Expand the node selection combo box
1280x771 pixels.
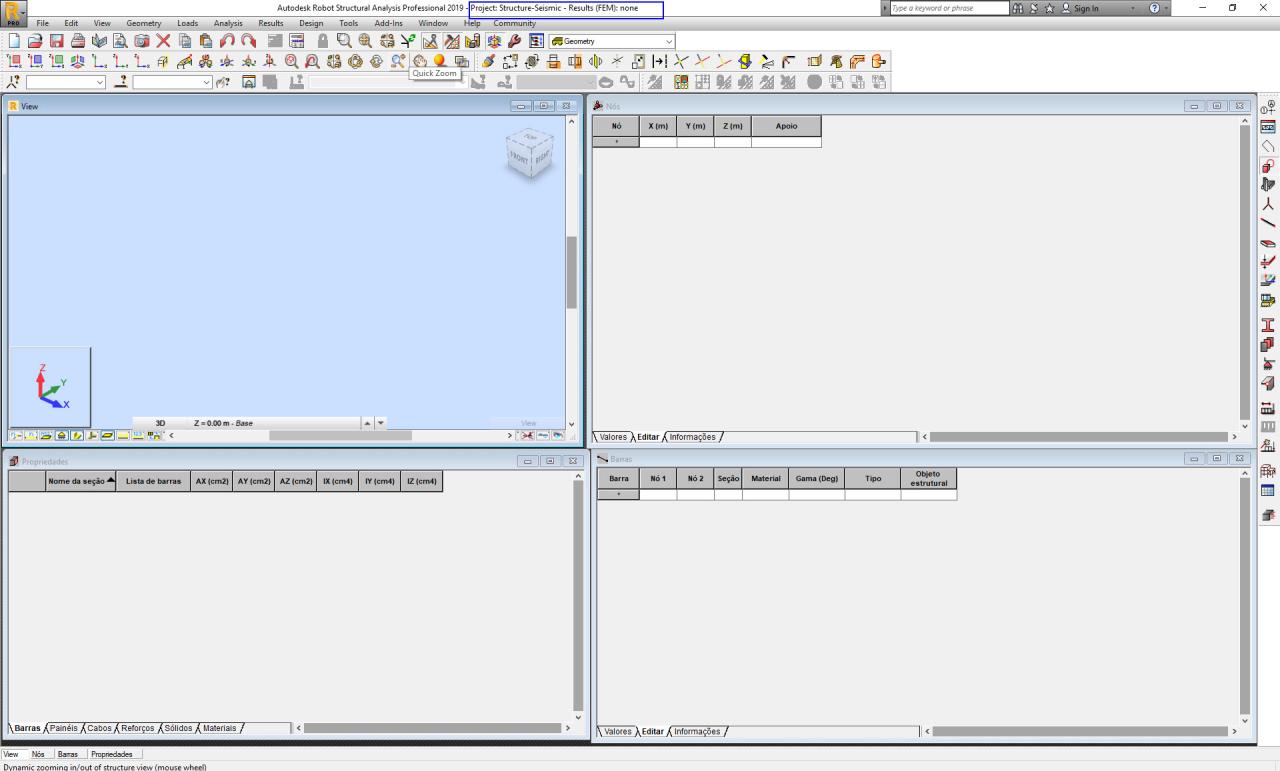click(x=99, y=82)
